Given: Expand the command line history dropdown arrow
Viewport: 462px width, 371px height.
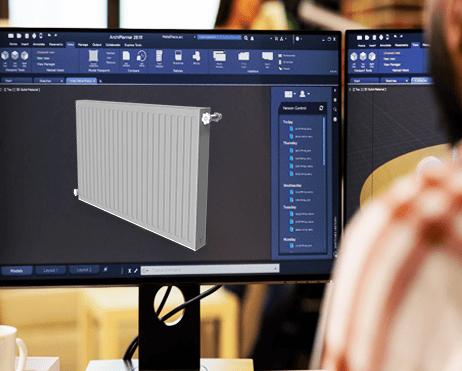Looking at the screenshot, I should (276, 269).
